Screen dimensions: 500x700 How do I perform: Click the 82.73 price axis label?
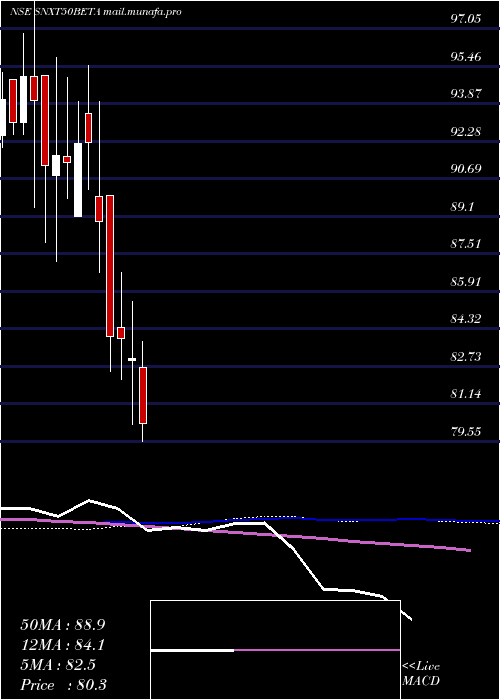pyautogui.click(x=466, y=357)
